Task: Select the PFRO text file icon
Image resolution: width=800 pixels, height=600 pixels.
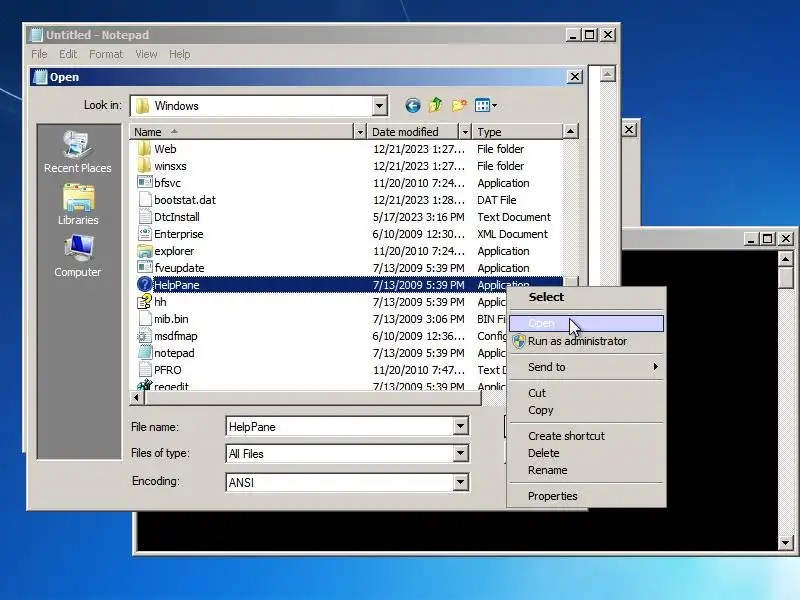Action: [x=145, y=369]
